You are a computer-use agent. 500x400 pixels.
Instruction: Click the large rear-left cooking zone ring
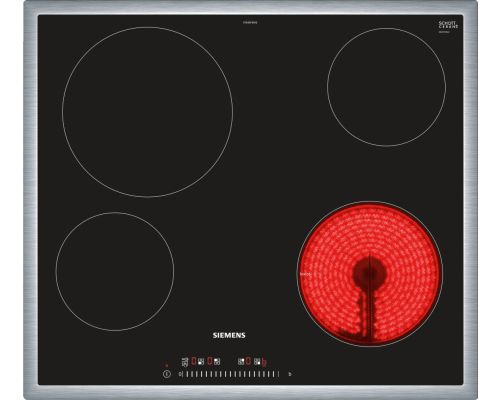click(147, 112)
